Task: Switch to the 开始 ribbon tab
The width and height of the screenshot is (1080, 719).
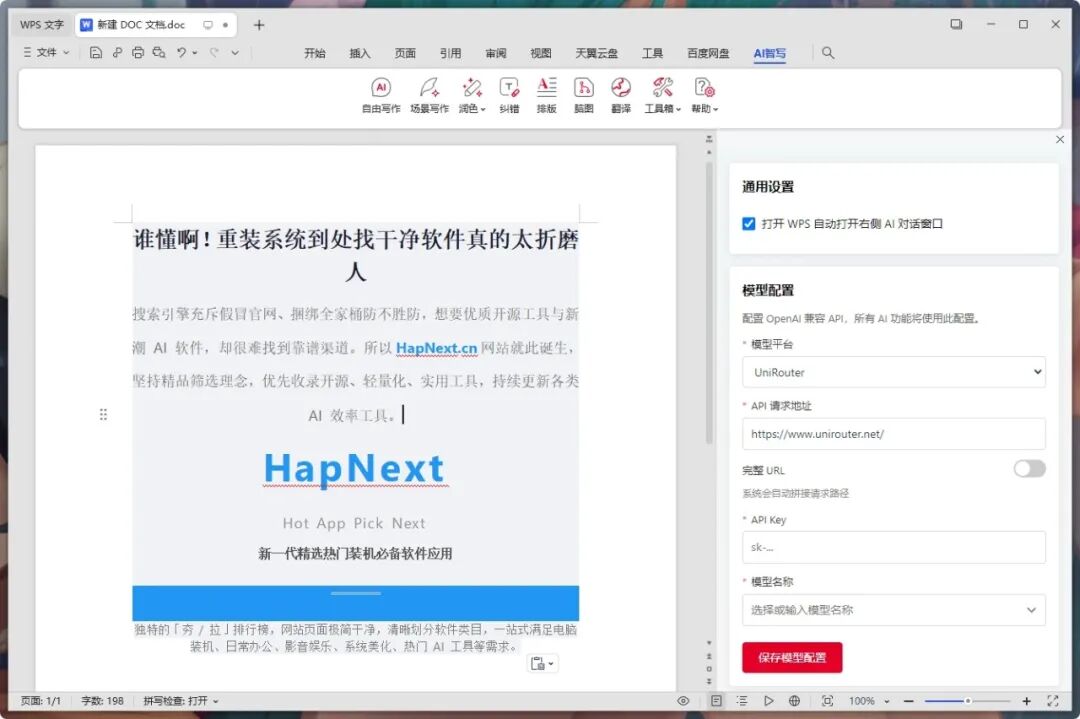Action: click(x=315, y=53)
